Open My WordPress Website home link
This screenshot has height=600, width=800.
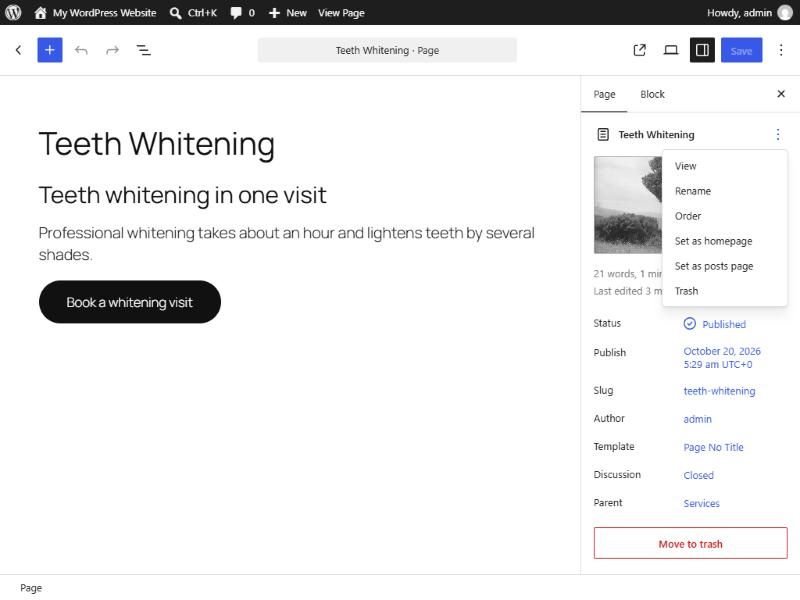[x=95, y=13]
